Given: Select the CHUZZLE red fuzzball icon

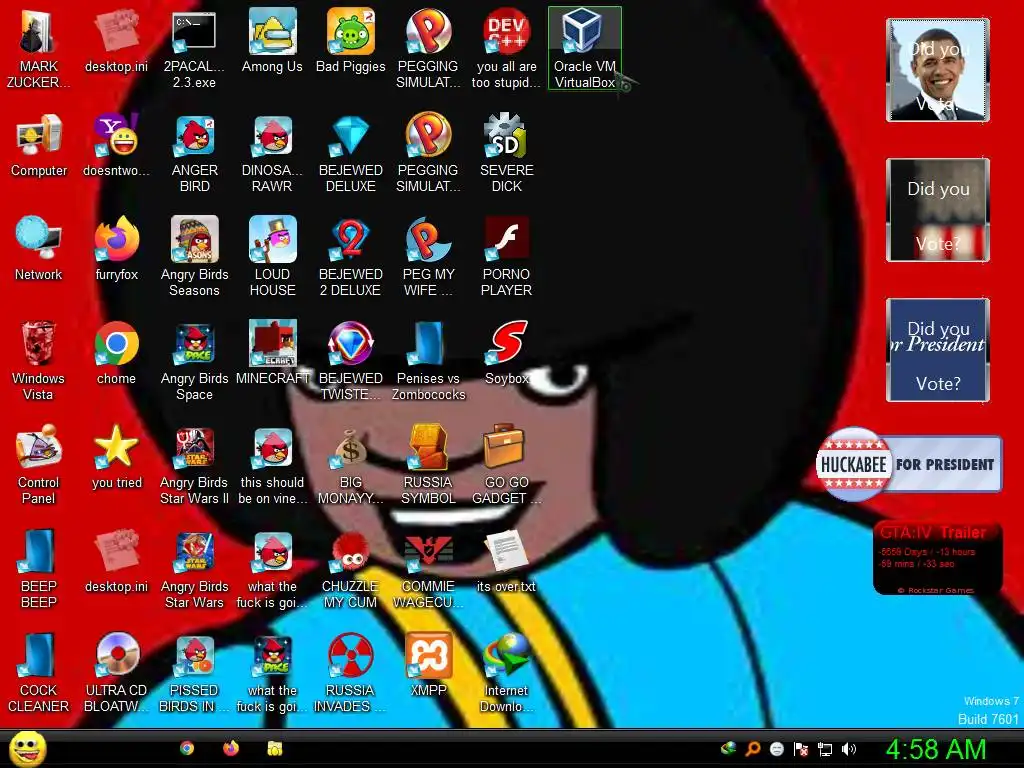Looking at the screenshot, I should (x=351, y=568).
